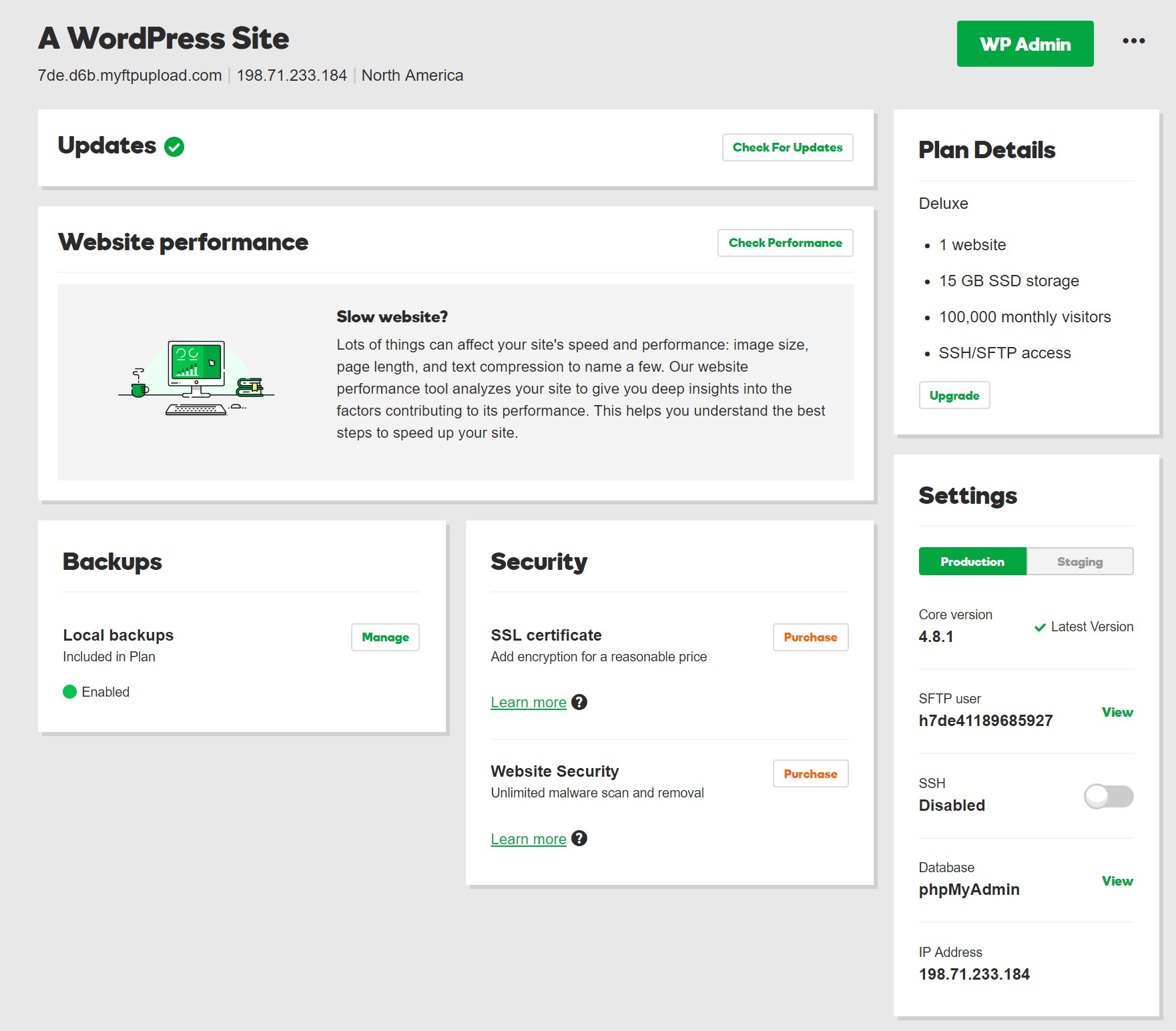View the SFTP user details
Viewport: 1176px width, 1031px height.
point(1117,712)
